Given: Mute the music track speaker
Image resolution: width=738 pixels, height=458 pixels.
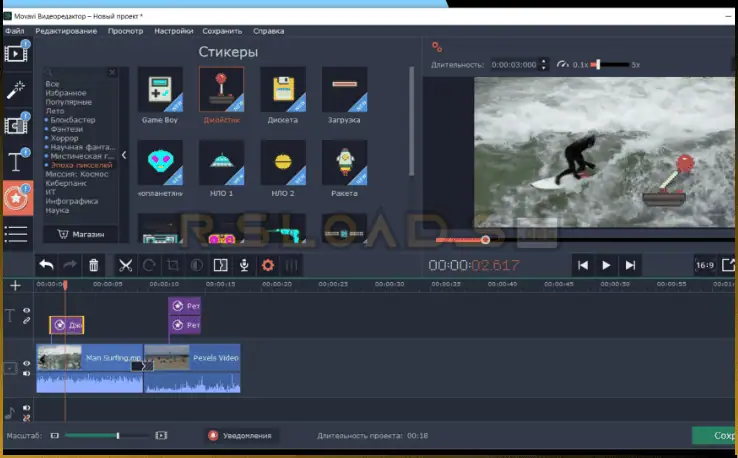Looking at the screenshot, I should click(x=26, y=408).
